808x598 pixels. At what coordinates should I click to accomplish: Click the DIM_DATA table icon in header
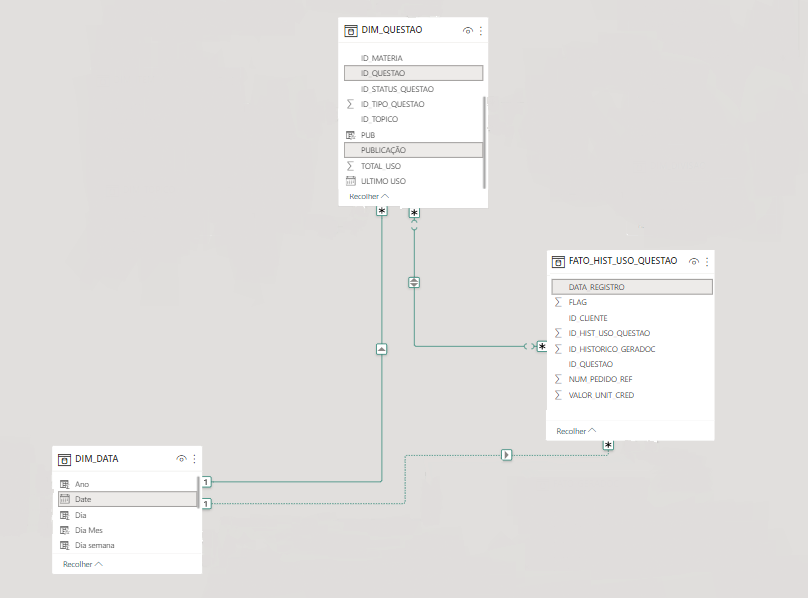click(x=64, y=460)
